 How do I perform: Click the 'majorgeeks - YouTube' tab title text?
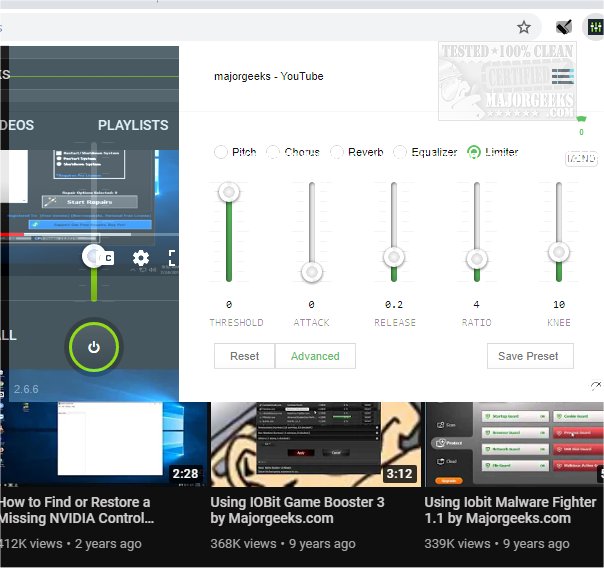[268, 76]
